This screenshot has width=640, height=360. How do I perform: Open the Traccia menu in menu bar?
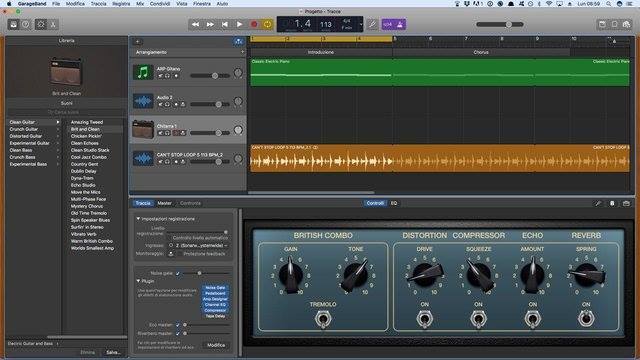pyautogui.click(x=98, y=4)
